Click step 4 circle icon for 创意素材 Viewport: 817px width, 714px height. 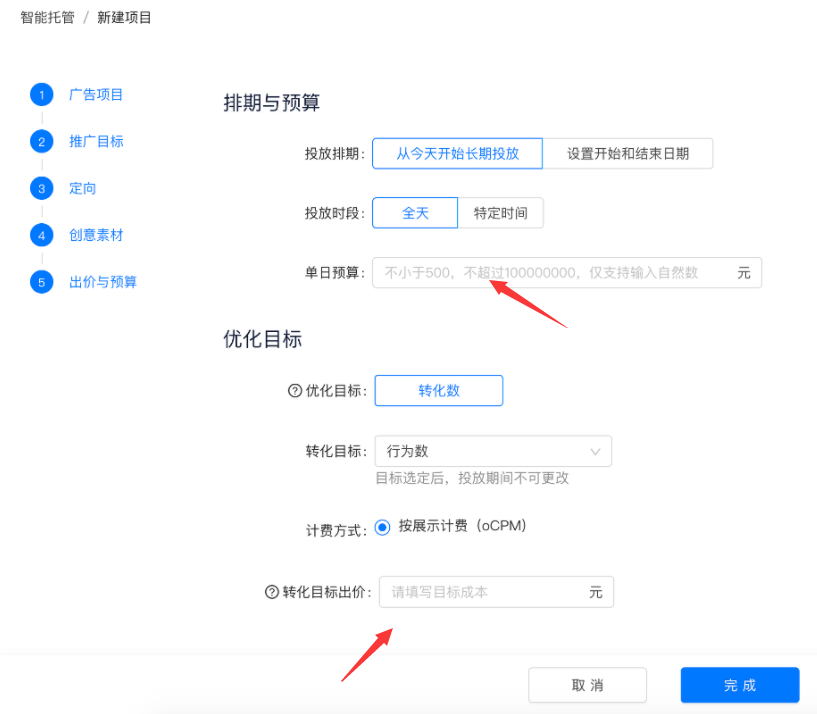click(x=41, y=236)
